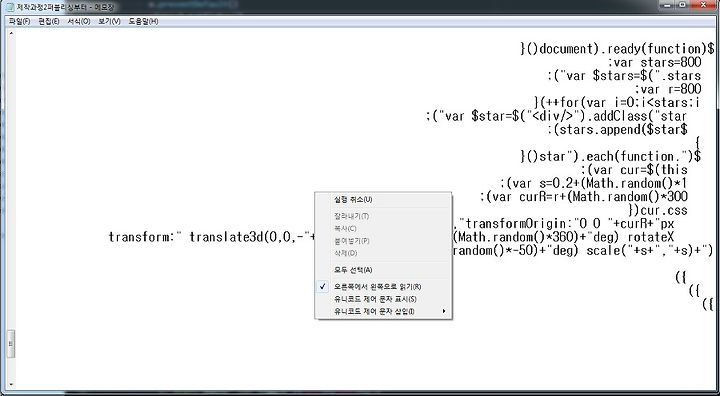Click the line containing scale("+s+","+s)
The height and width of the screenshot is (396, 720).
tap(582, 251)
